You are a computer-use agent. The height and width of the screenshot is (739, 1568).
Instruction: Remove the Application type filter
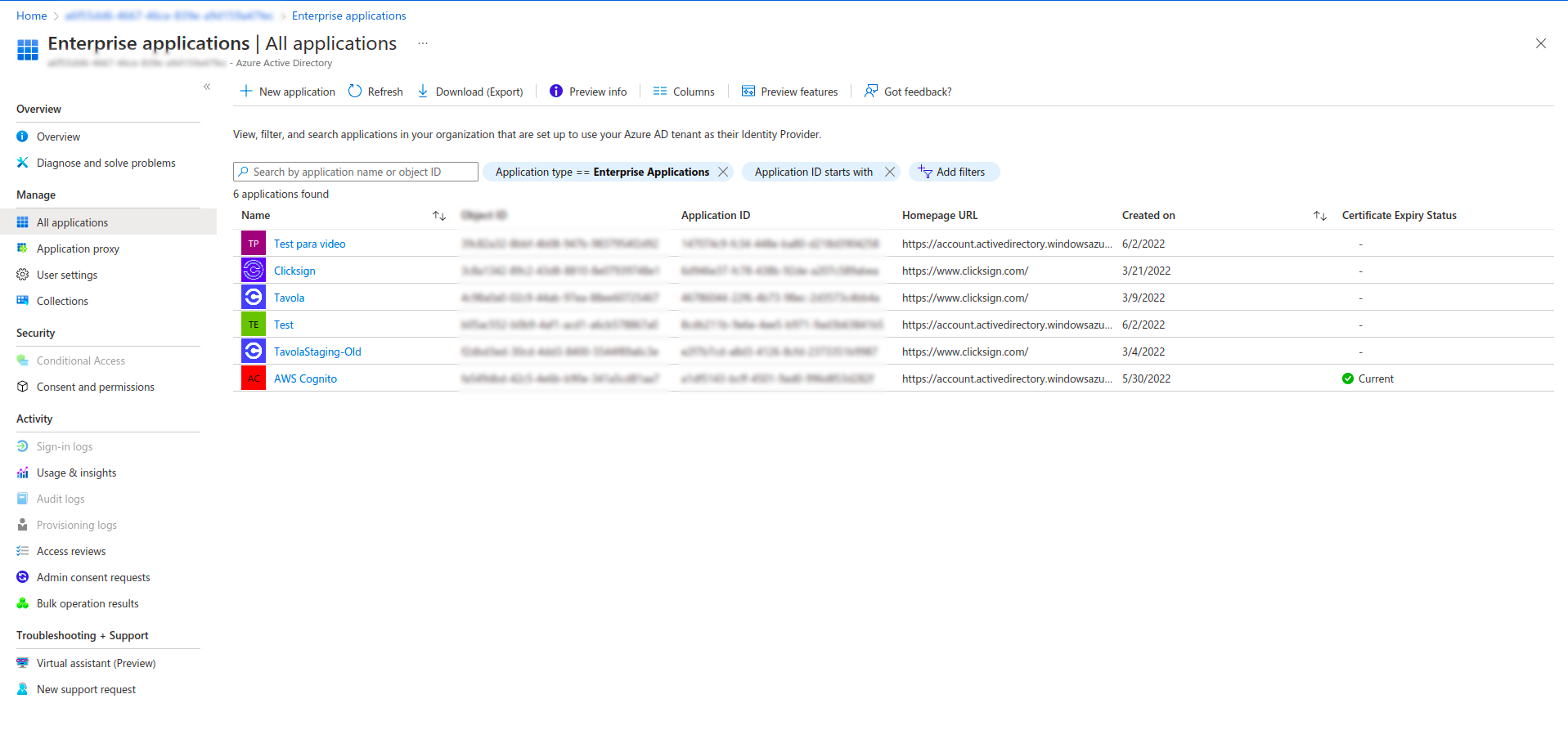723,172
